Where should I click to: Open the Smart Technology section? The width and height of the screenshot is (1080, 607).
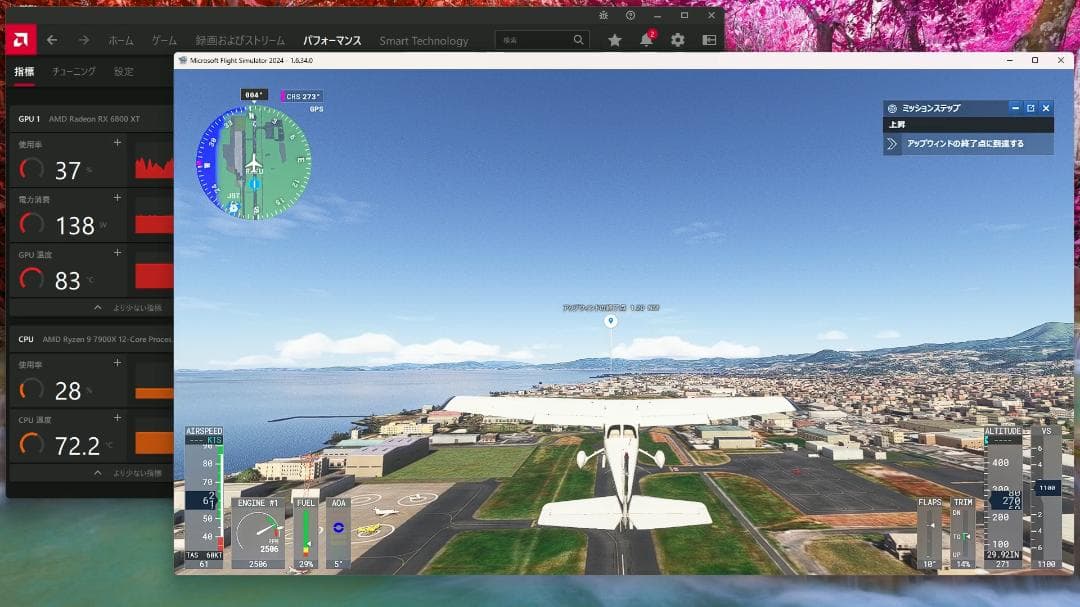tap(423, 41)
